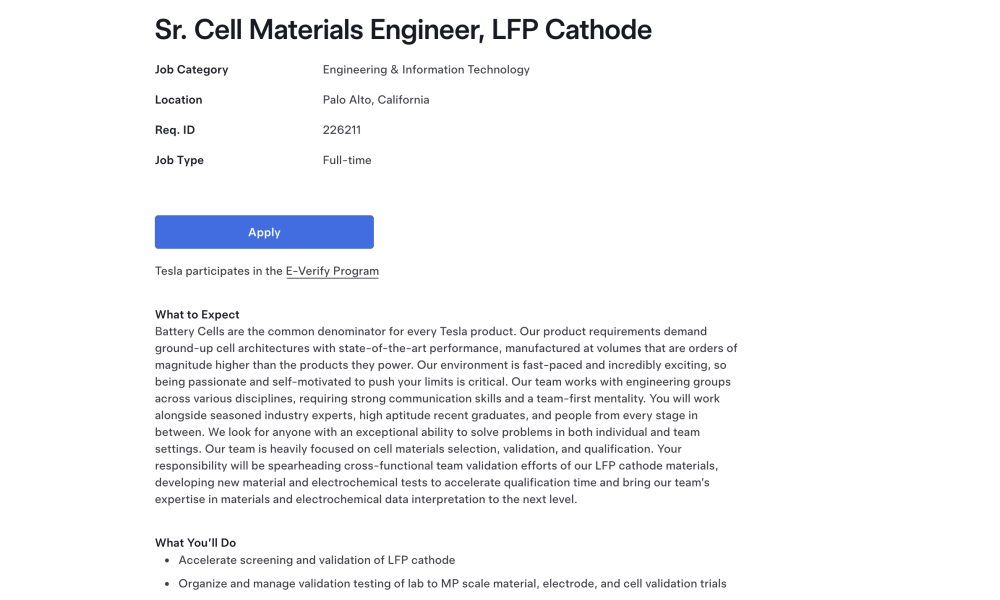The image size is (1000, 600).
Task: Select the What You'll Do heading
Action: tap(195, 543)
